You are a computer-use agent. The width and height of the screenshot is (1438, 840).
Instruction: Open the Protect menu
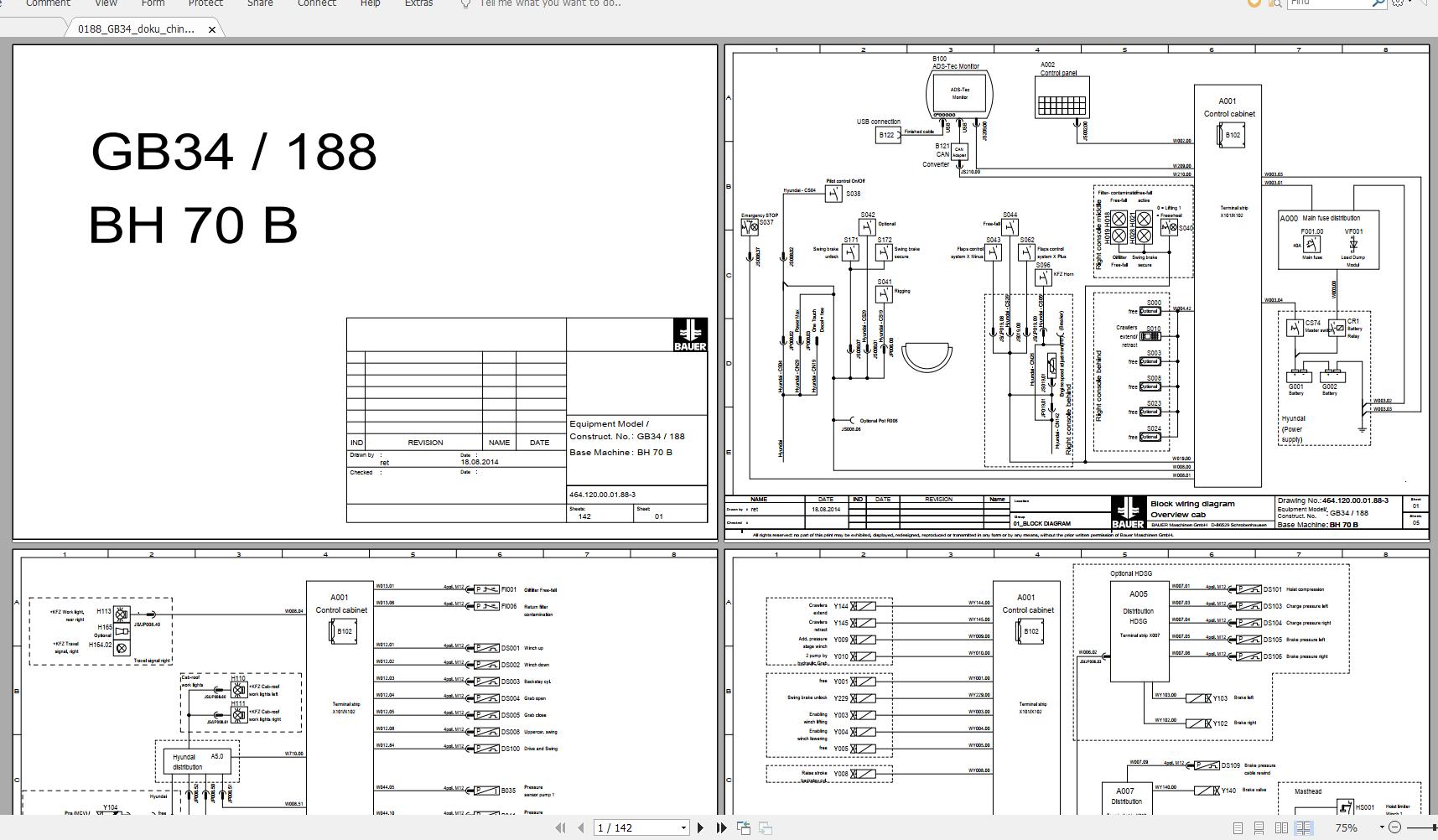pos(205,3)
